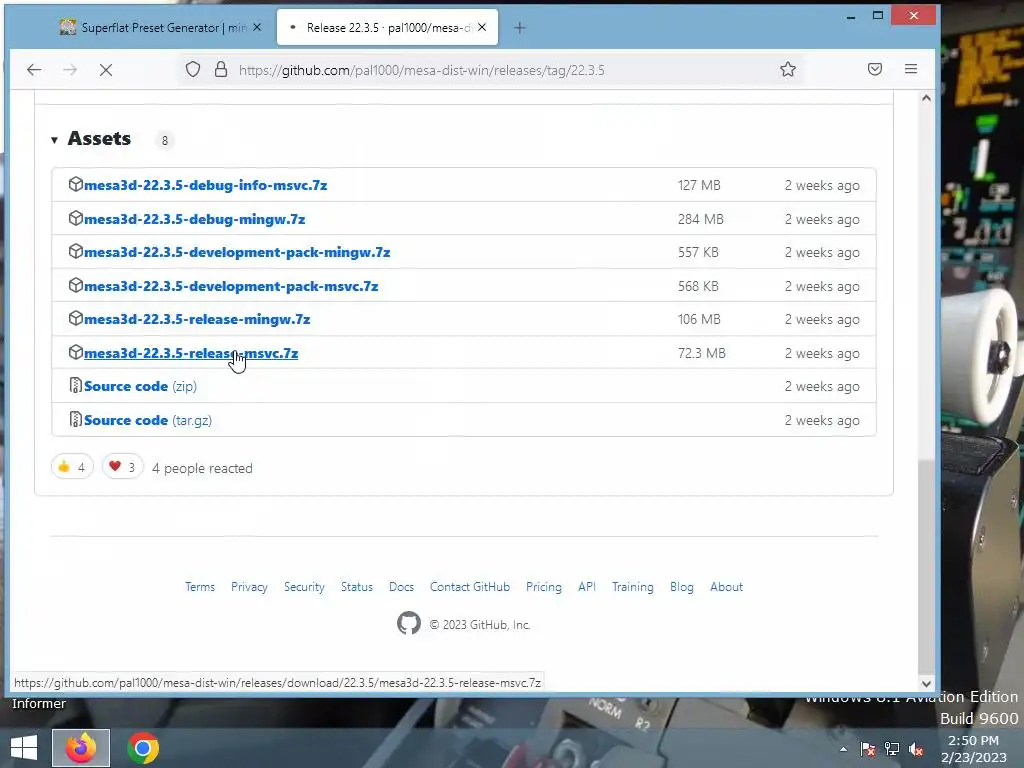
Task: Open the Firefox application menu
Action: [911, 69]
